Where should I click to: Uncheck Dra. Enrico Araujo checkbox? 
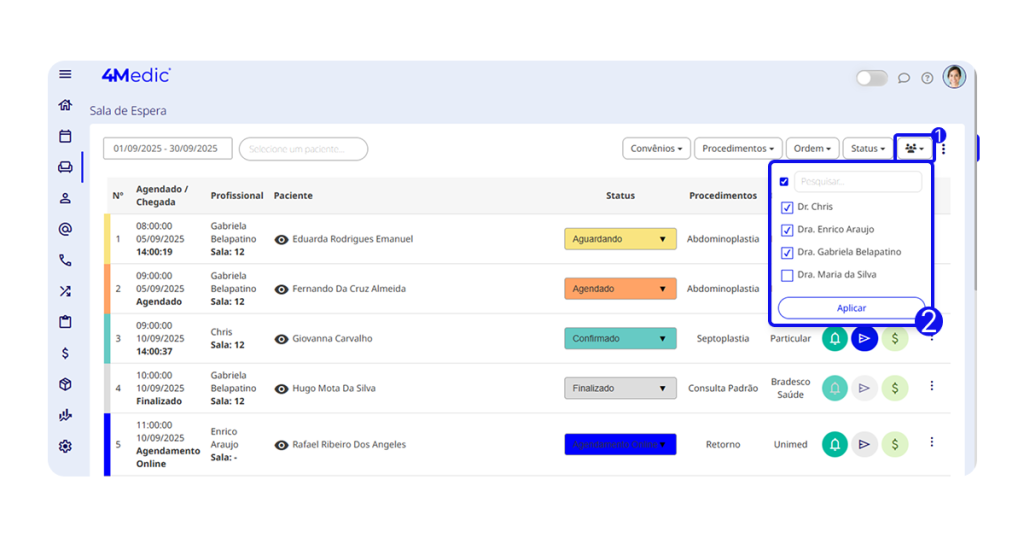[787, 230]
